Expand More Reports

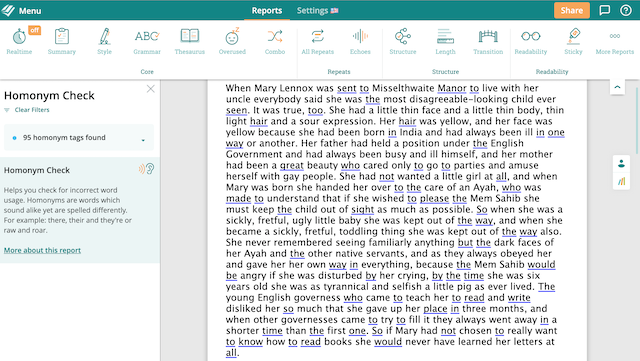tap(615, 41)
